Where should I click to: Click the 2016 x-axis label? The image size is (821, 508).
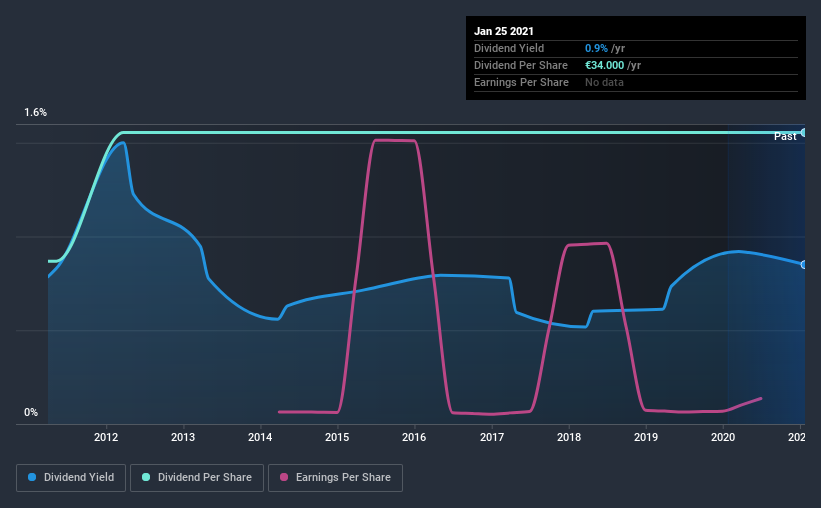click(414, 437)
